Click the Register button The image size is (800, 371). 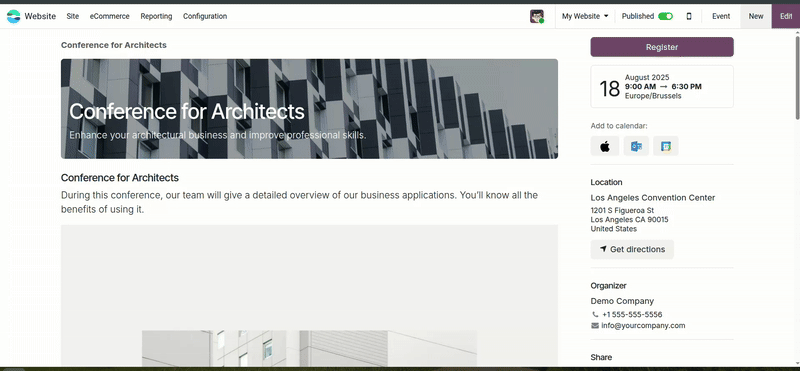(662, 47)
